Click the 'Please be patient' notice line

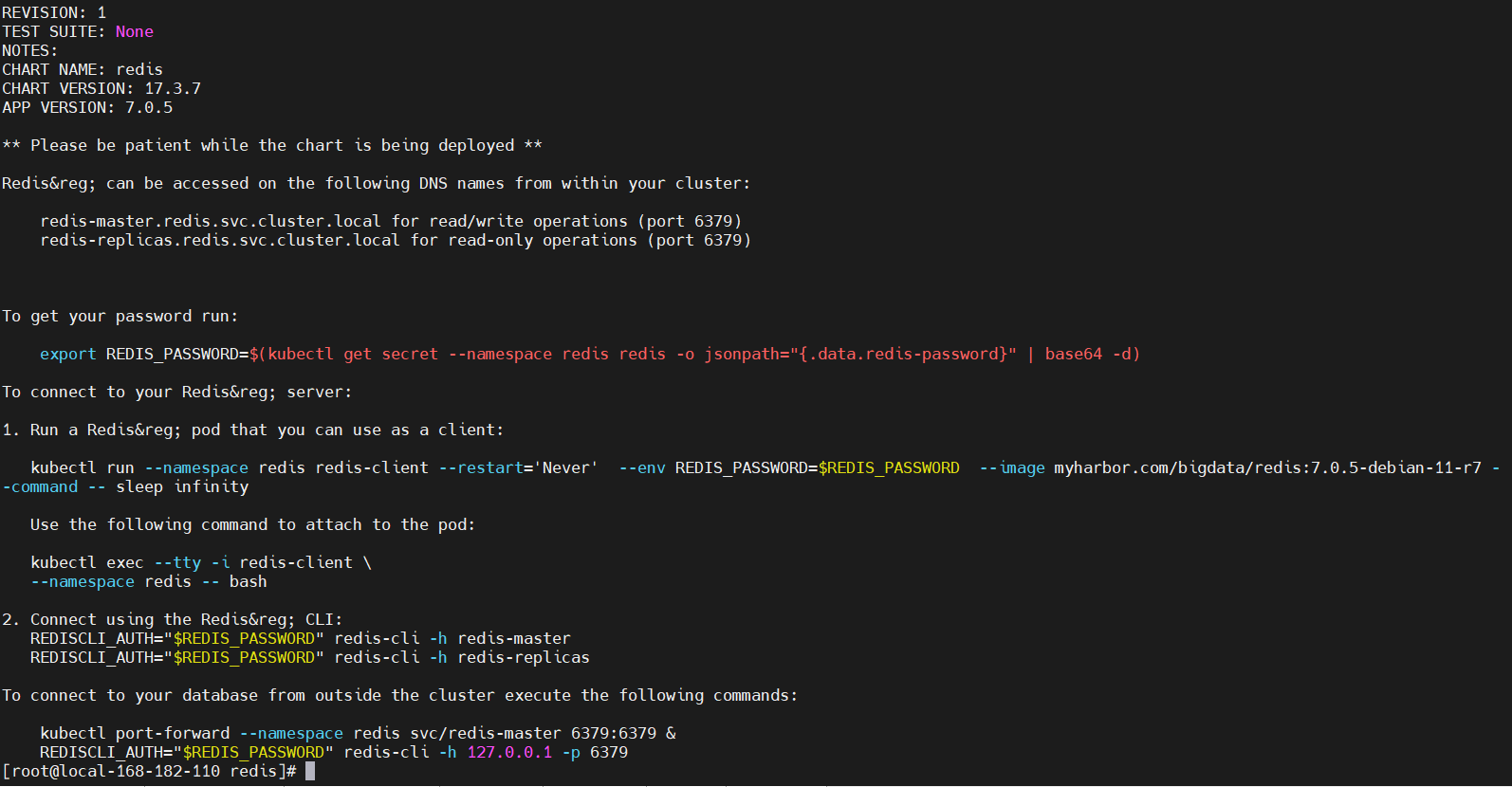pos(272,145)
